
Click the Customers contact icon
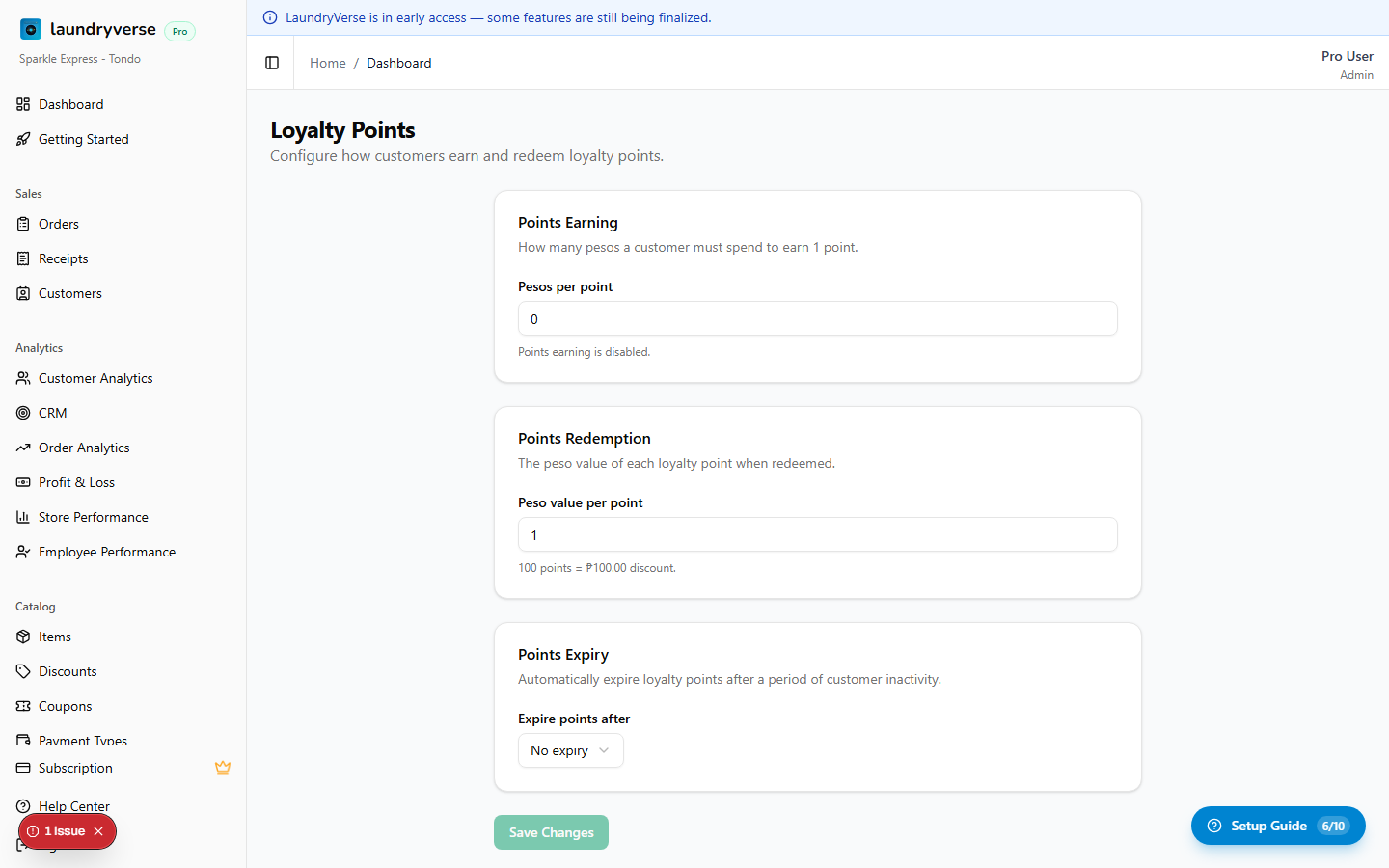[23, 293]
